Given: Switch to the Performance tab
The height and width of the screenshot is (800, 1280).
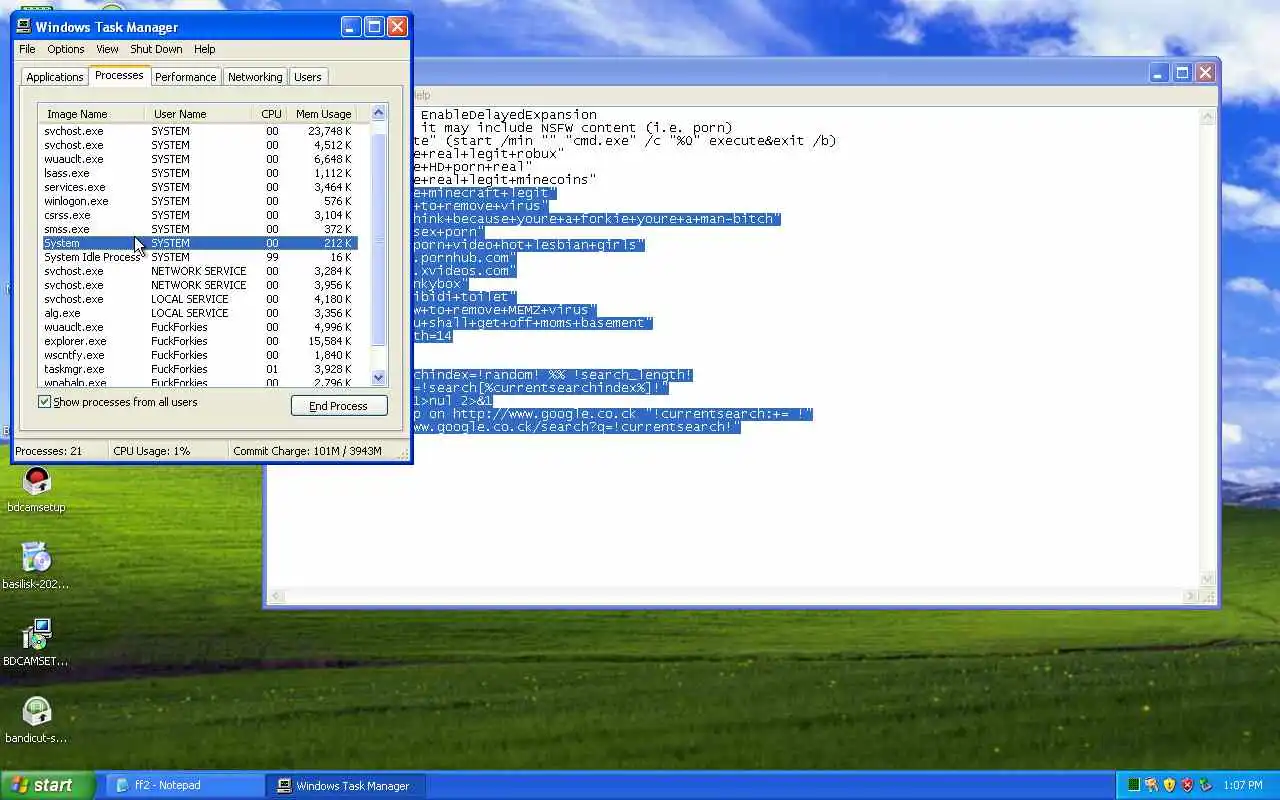Looking at the screenshot, I should click(185, 77).
